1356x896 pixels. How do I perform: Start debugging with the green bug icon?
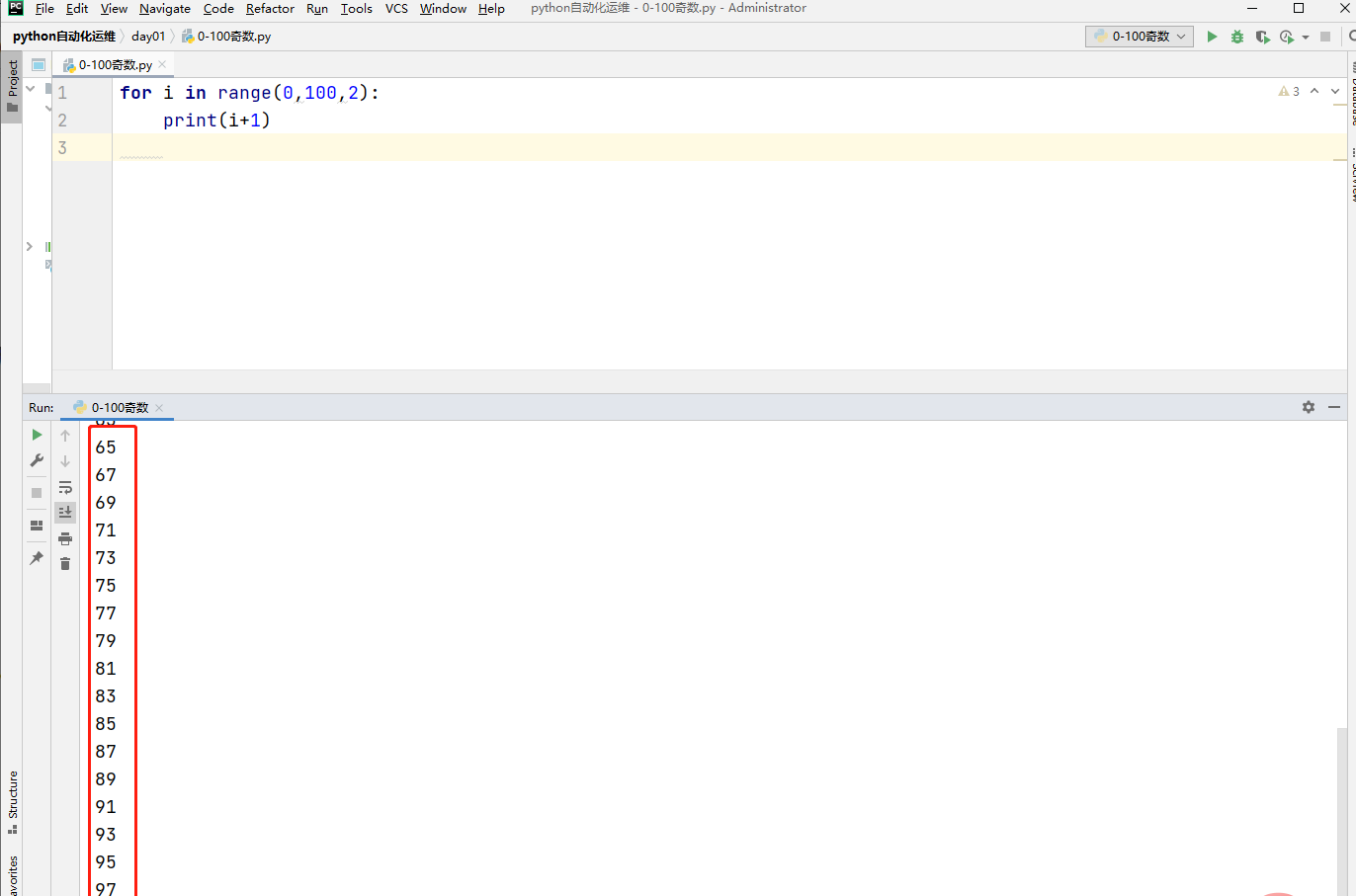pyautogui.click(x=1237, y=37)
